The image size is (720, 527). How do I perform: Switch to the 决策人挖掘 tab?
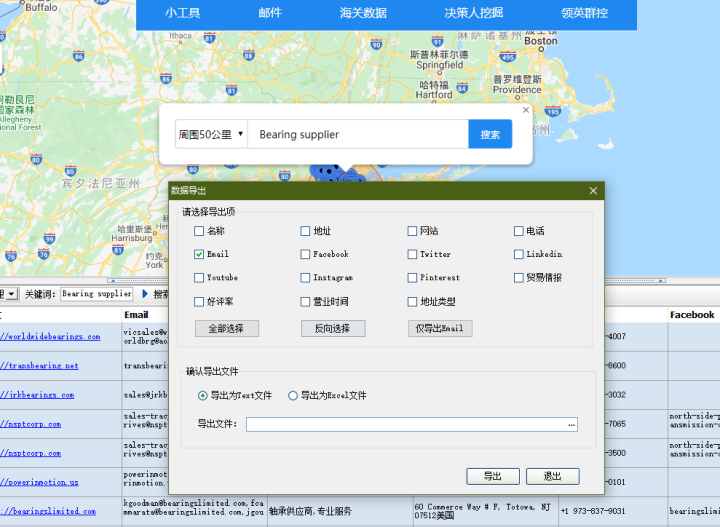[x=474, y=13]
